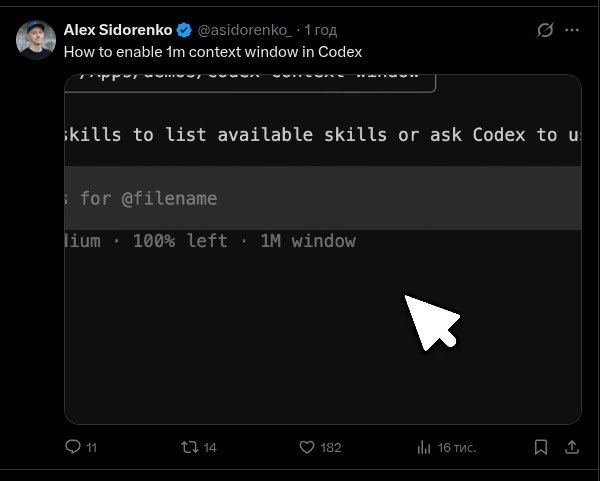Image resolution: width=600 pixels, height=481 pixels.
Task: Click the Grok icon on the tweet
Action: click(x=545, y=30)
